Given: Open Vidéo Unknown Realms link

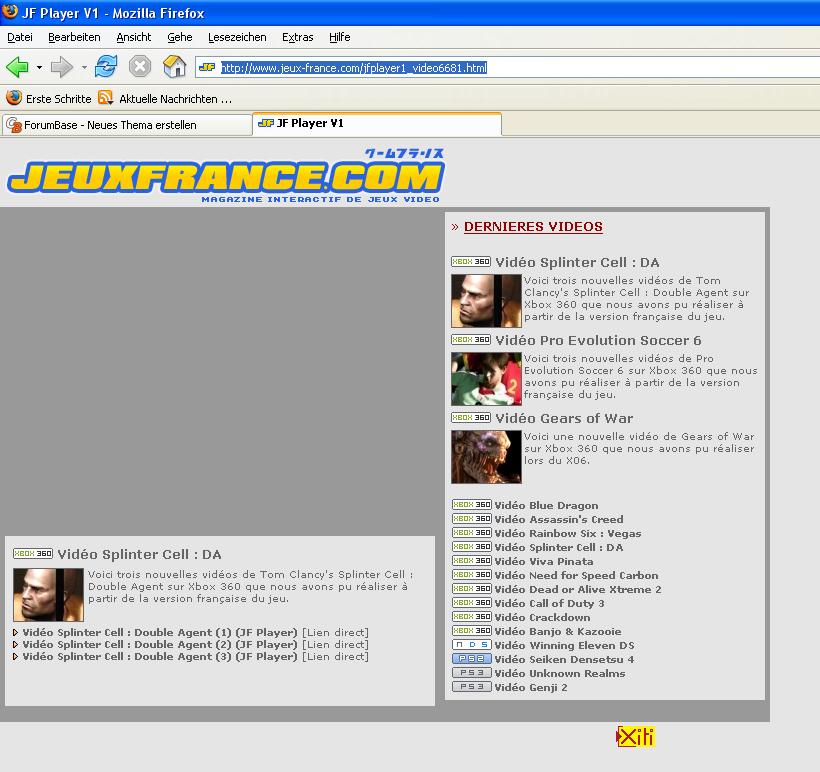Looking at the screenshot, I should [x=560, y=673].
